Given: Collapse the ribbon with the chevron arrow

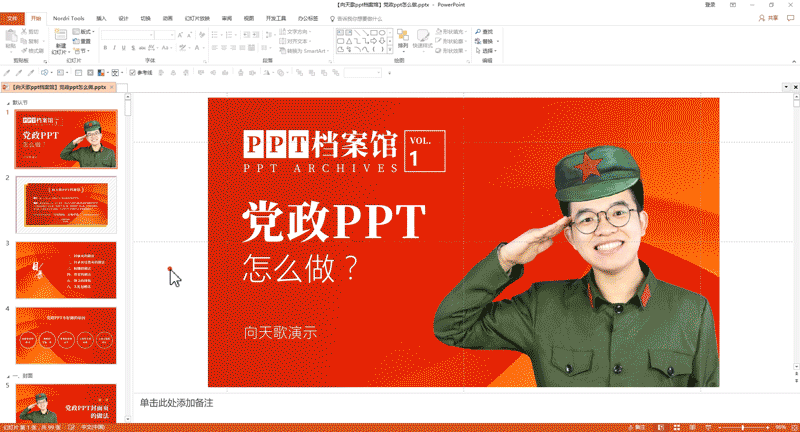Looking at the screenshot, I should tap(794, 61).
